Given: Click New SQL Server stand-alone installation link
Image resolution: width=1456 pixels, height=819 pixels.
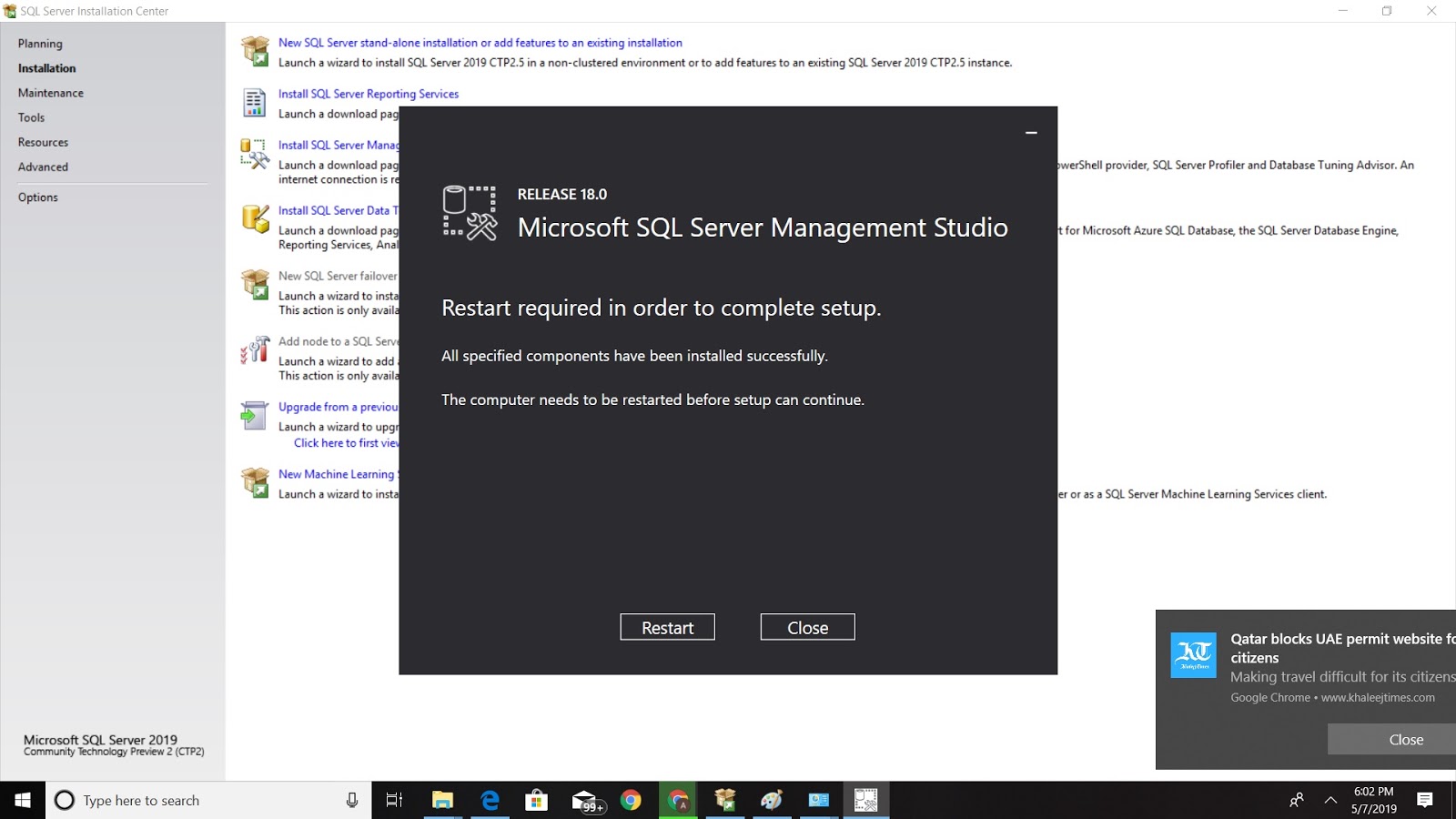Looking at the screenshot, I should click(x=480, y=43).
